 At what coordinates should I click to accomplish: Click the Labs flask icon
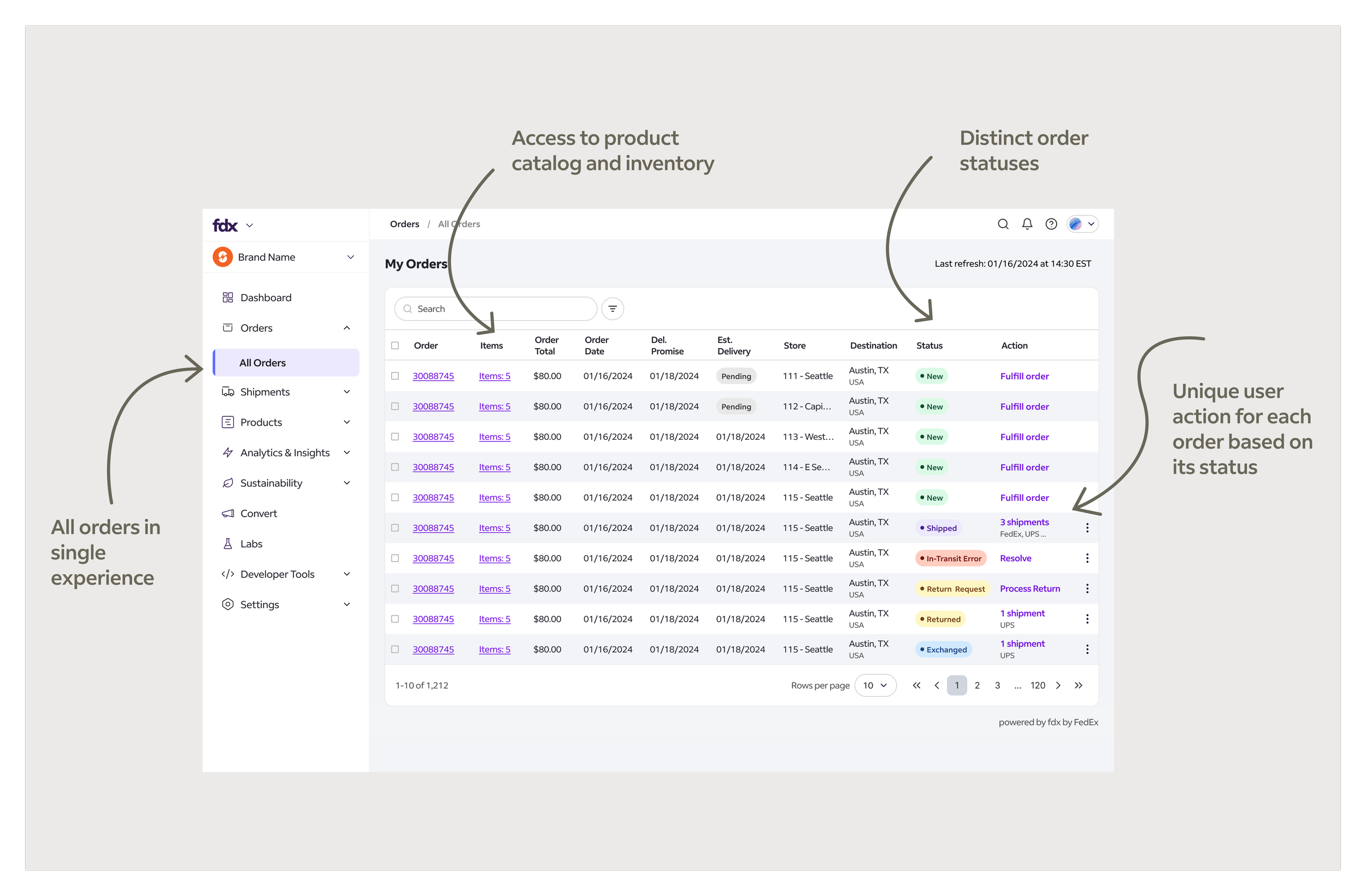(228, 544)
